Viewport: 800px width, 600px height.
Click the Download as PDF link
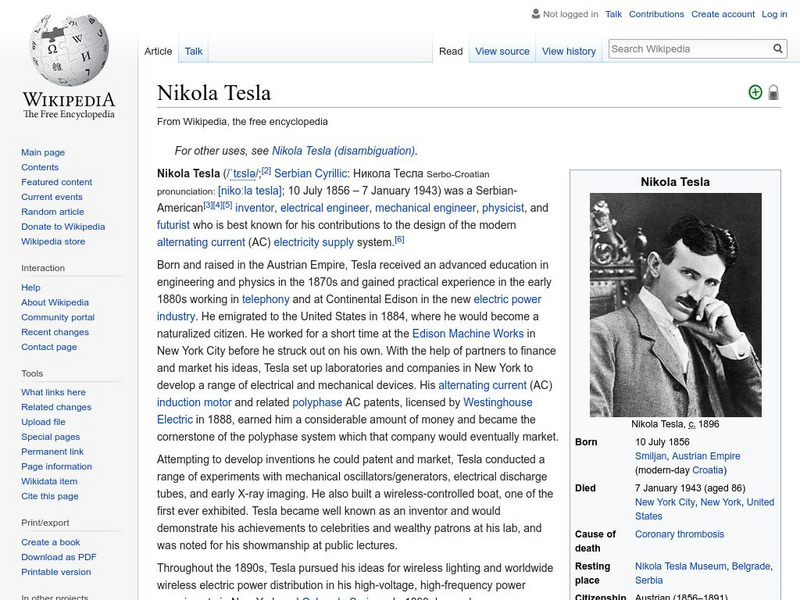pyautogui.click(x=59, y=557)
